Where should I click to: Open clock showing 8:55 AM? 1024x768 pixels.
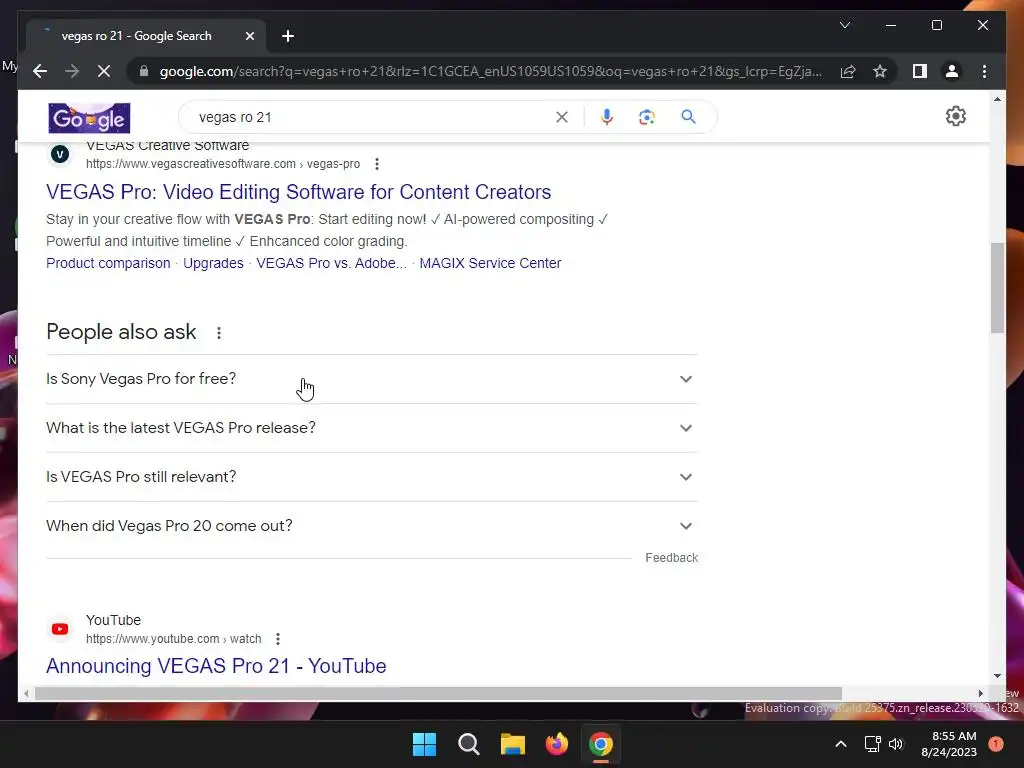[x=949, y=744]
